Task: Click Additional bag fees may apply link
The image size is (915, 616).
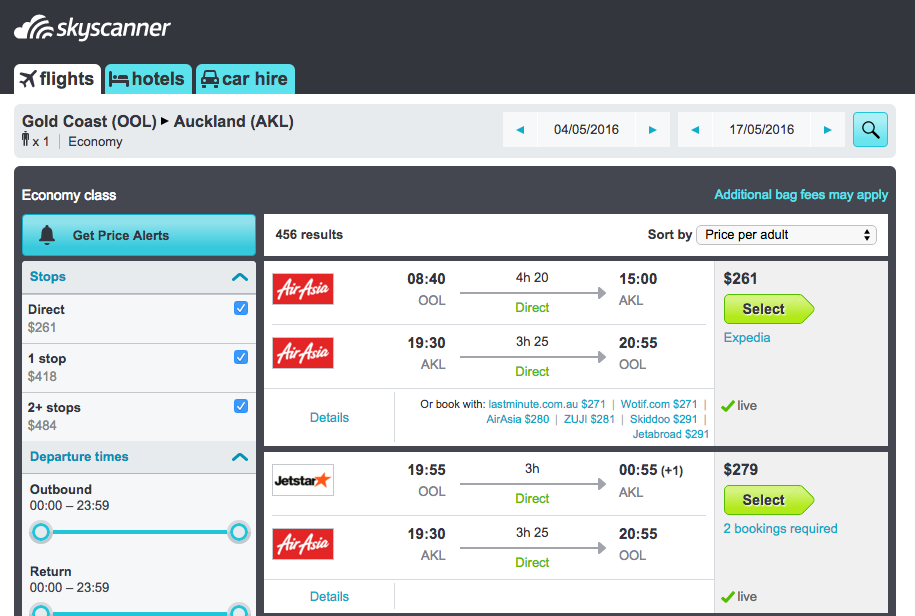Action: coord(801,195)
